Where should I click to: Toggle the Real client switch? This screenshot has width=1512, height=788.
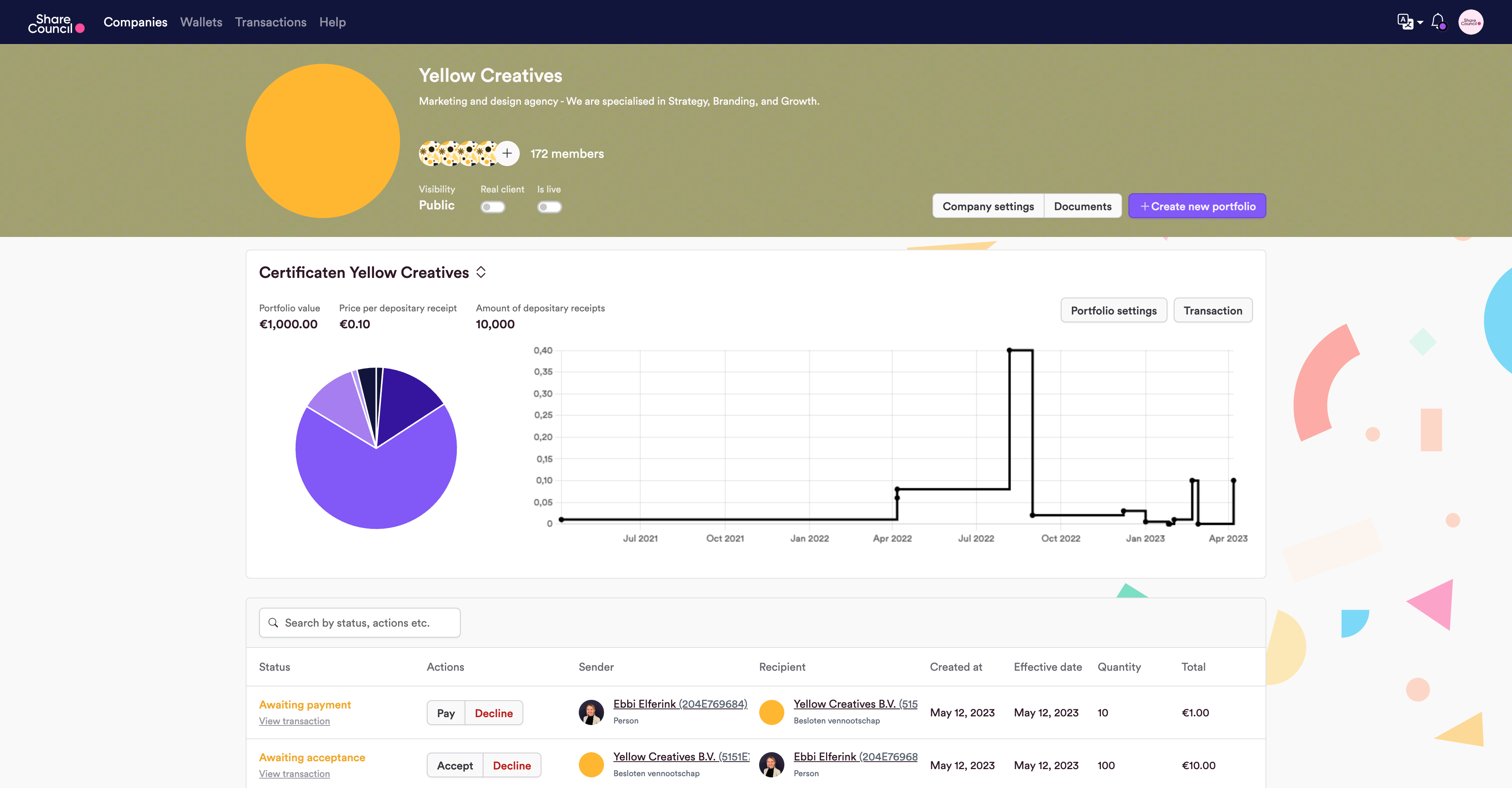[493, 207]
